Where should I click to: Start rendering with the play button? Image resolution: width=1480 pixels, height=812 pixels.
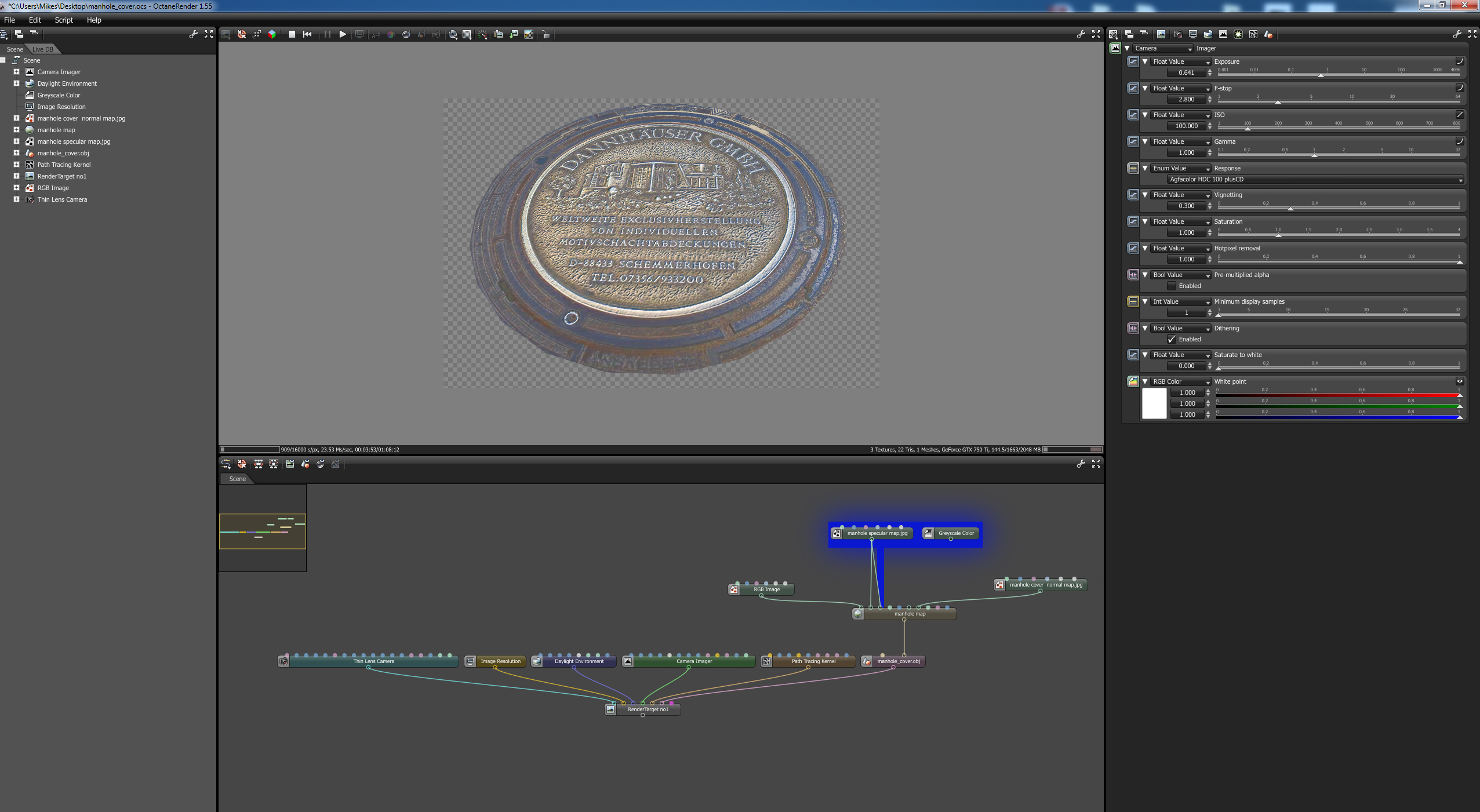point(343,35)
